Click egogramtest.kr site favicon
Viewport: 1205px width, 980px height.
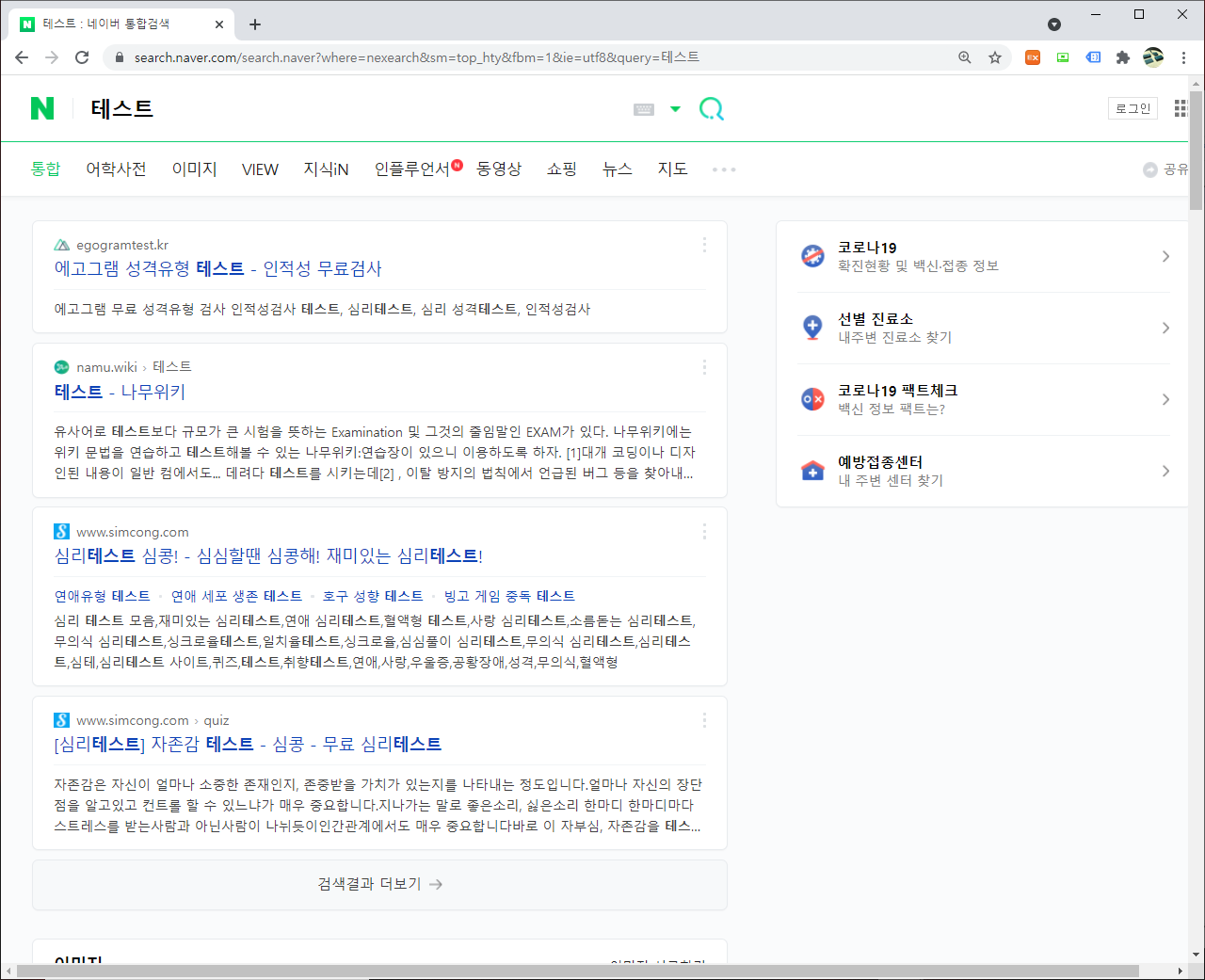pos(62,245)
